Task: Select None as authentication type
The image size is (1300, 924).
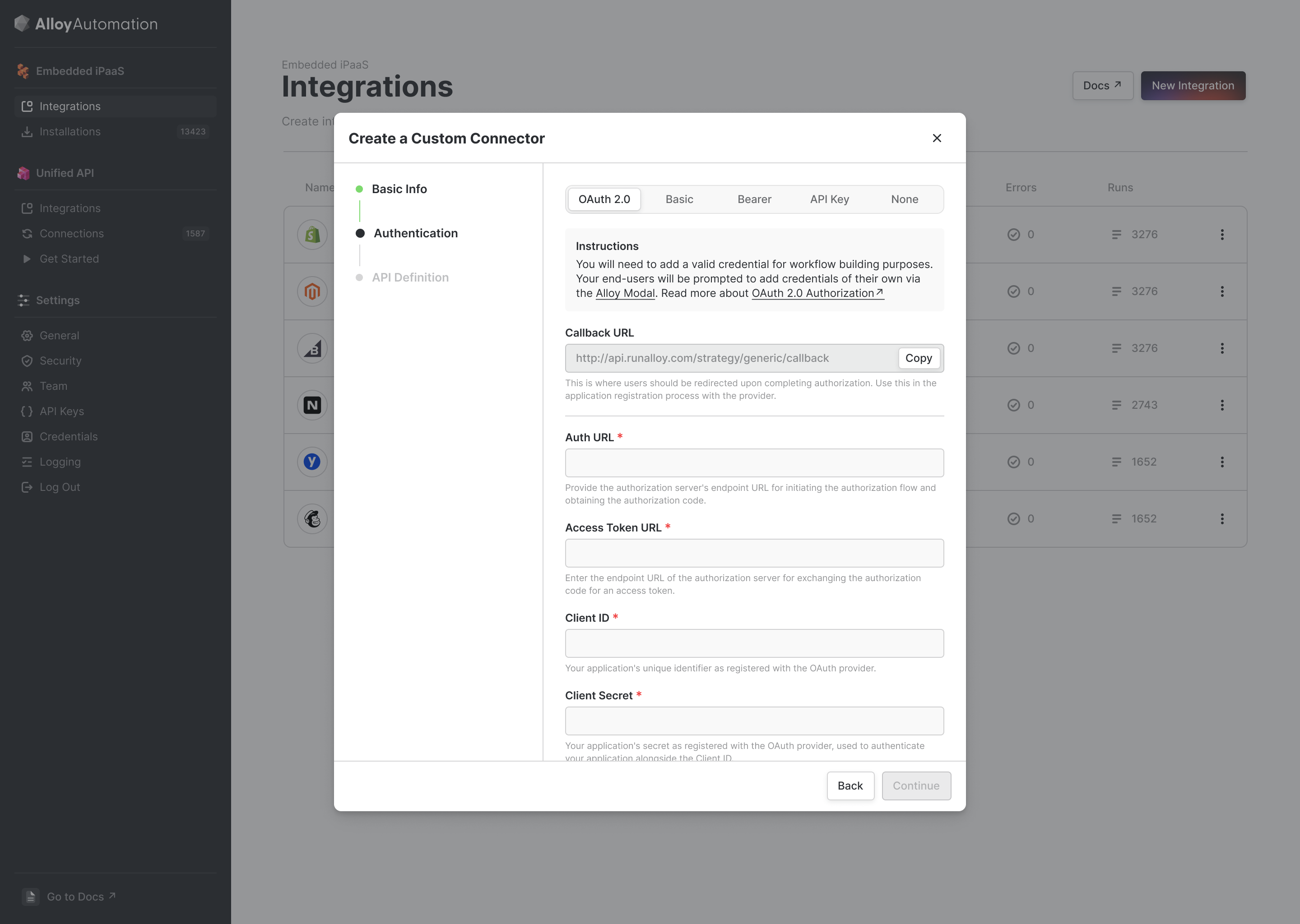Action: tap(905, 199)
